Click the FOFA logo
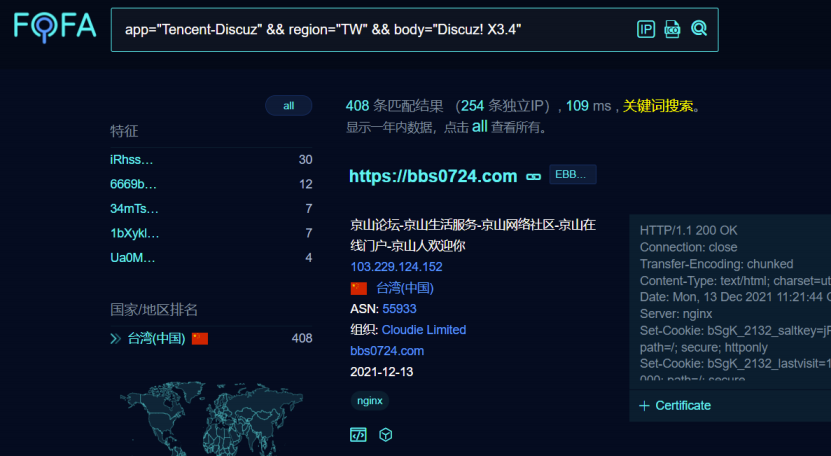 [x=55, y=27]
